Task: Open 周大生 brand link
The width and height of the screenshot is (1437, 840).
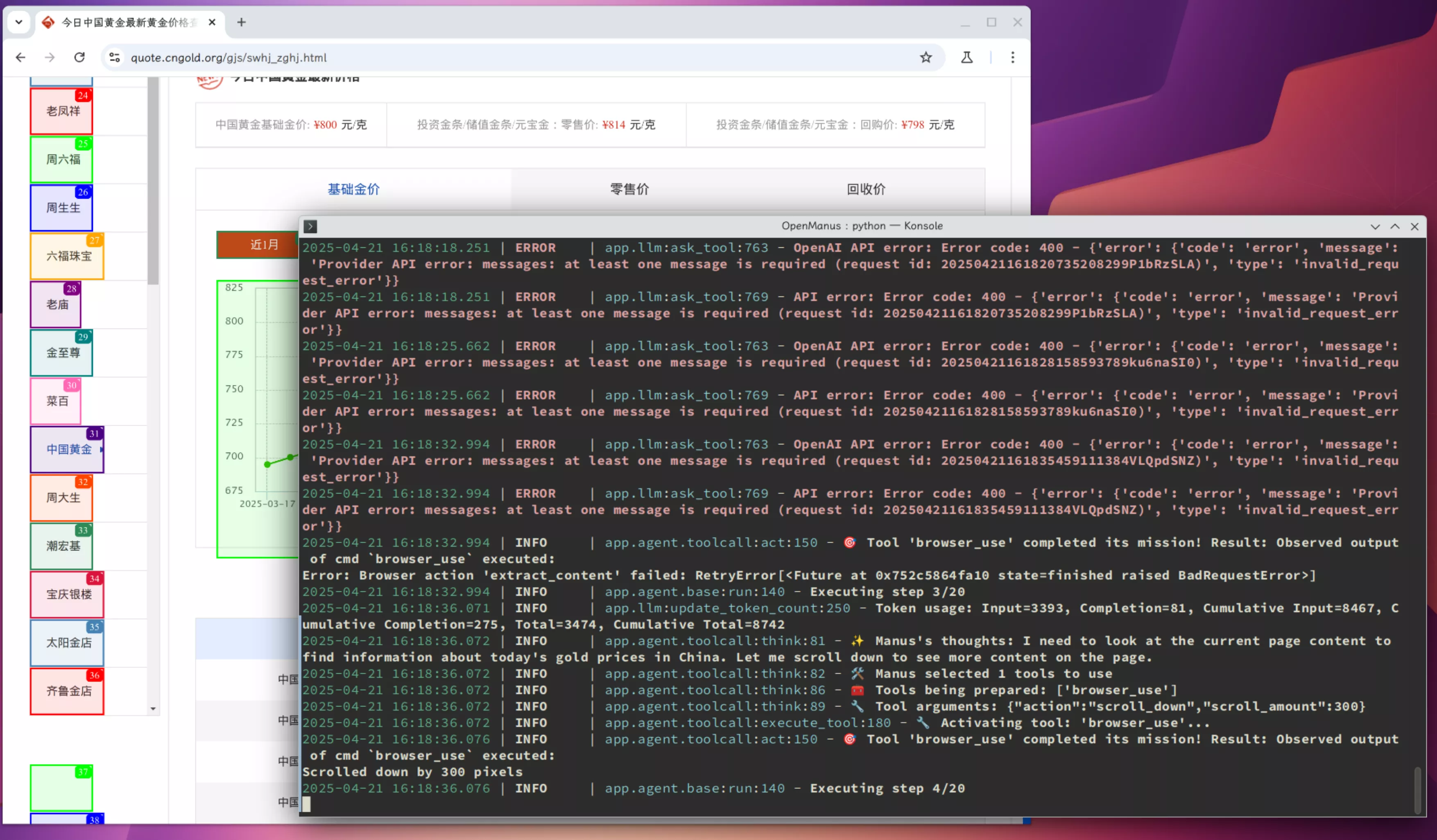Action: coord(63,497)
